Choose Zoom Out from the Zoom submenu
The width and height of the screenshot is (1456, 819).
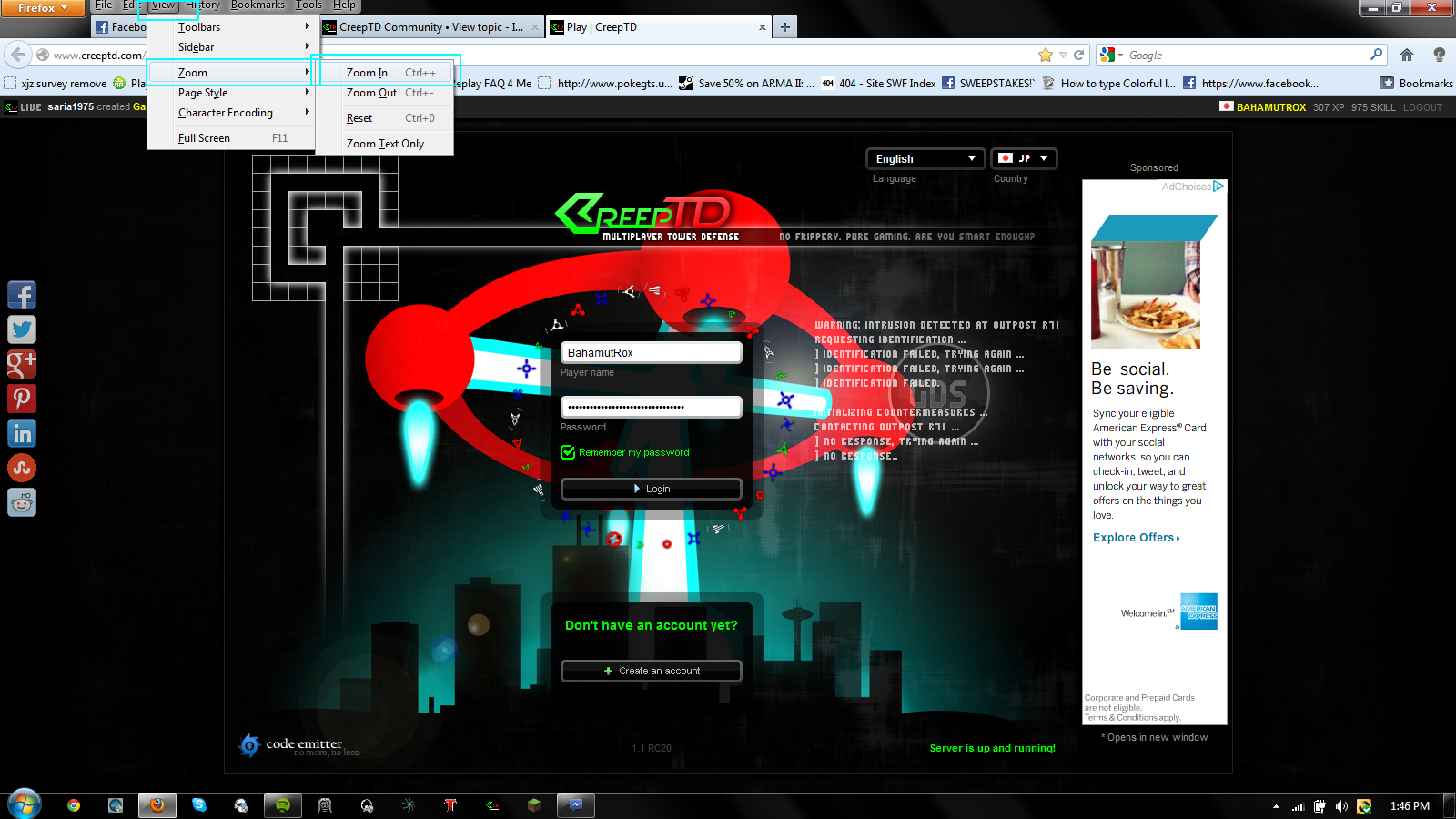385,93
